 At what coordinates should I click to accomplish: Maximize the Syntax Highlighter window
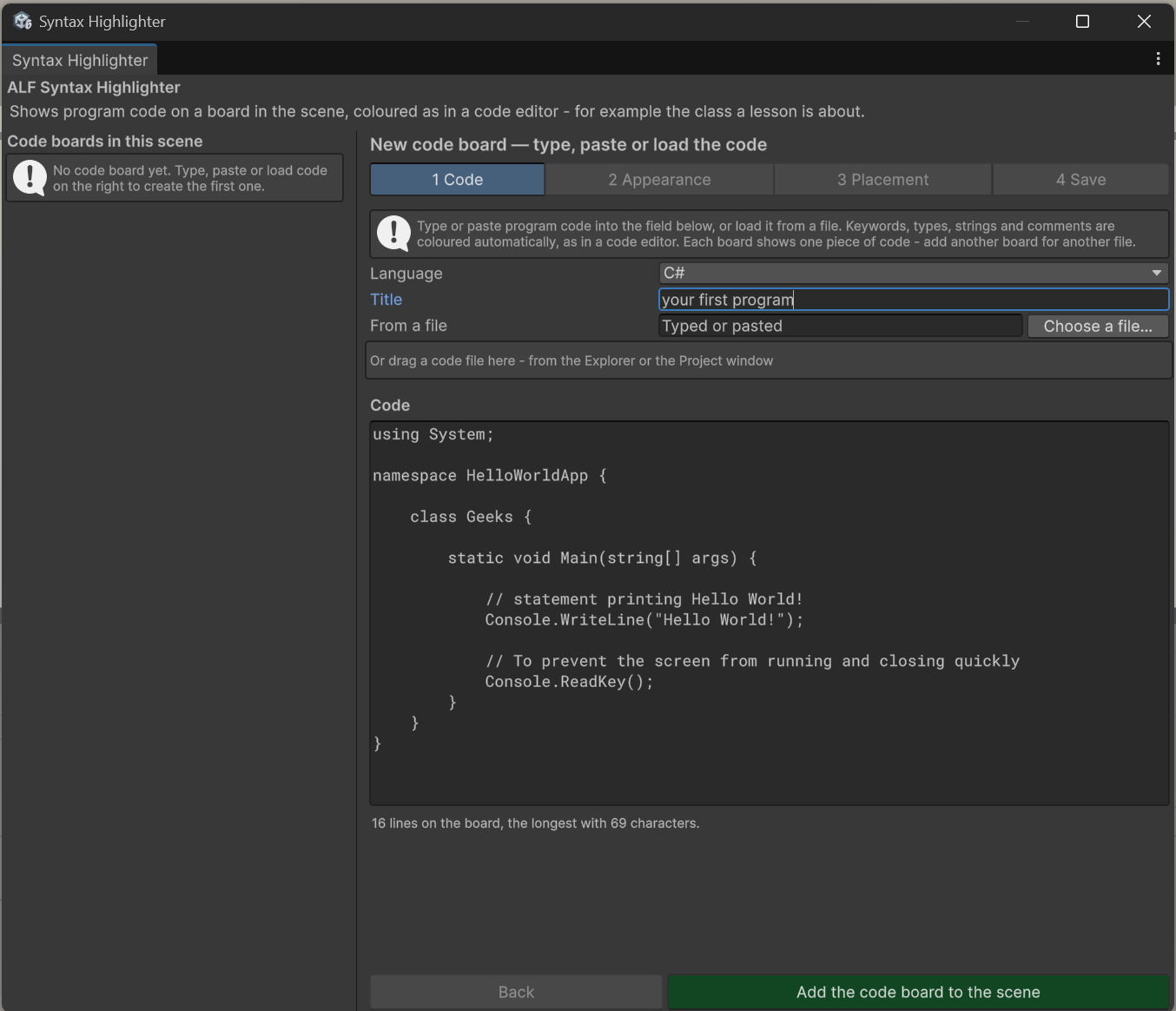[x=1082, y=21]
